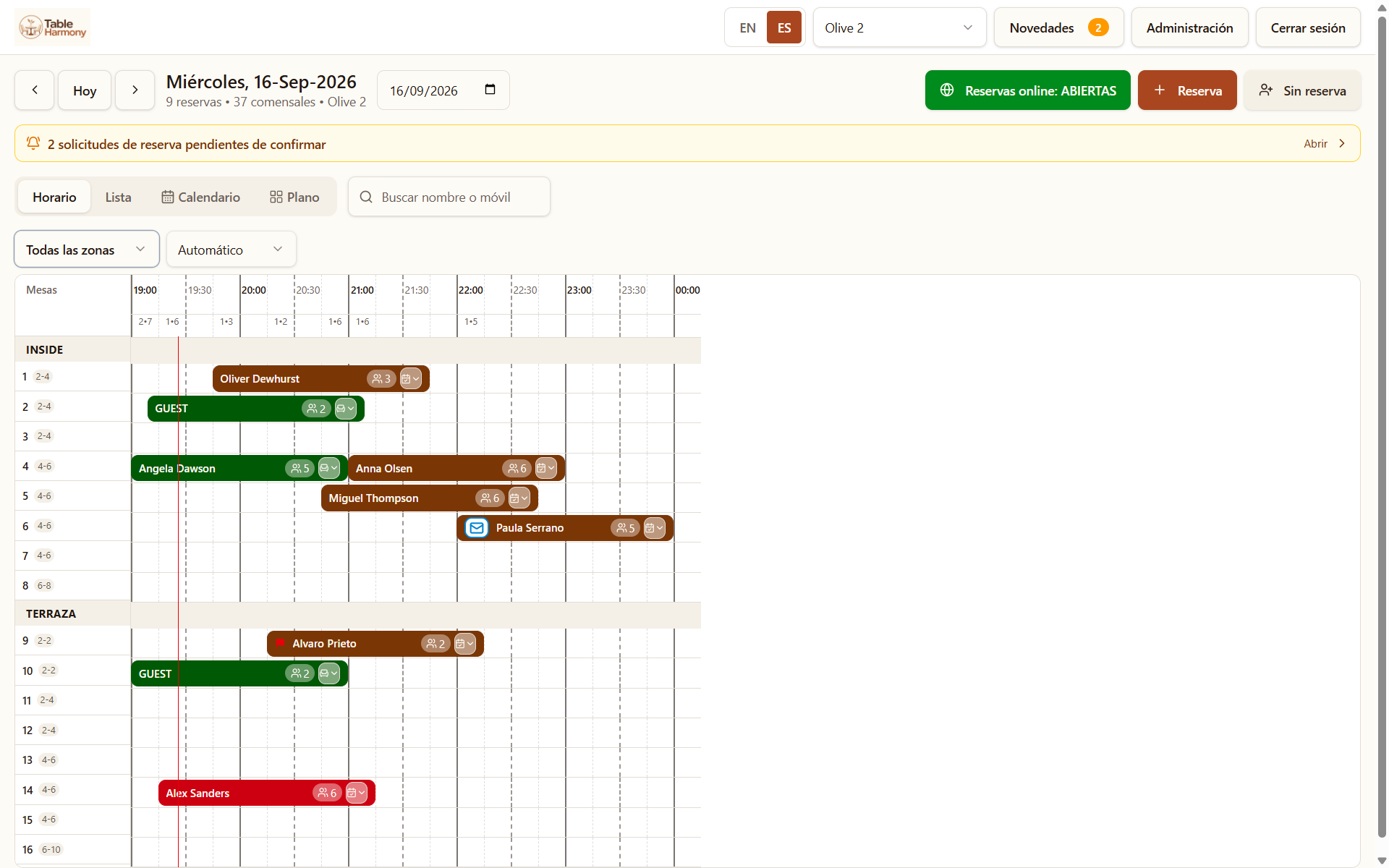Viewport: 1389px width, 868px height.
Task: Click the pending requests bell icon
Action: [x=33, y=143]
